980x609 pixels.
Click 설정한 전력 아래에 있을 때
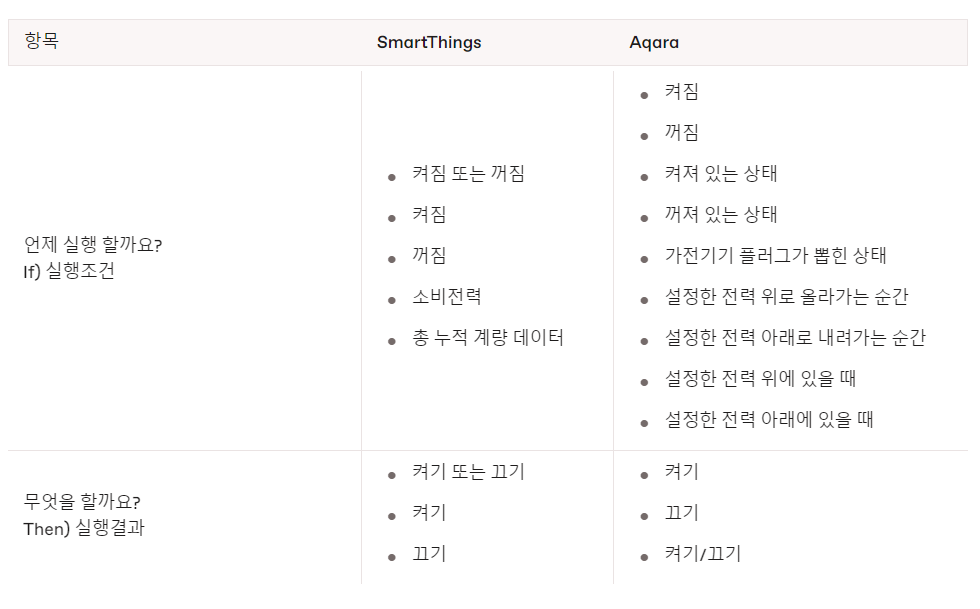coord(769,420)
